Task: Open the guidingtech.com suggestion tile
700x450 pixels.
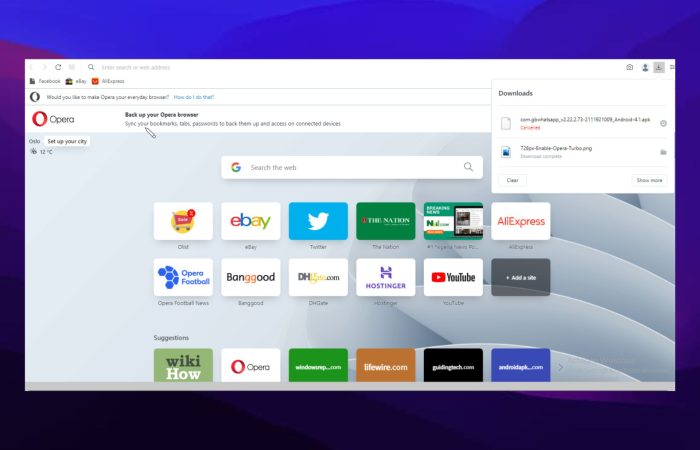Action: 453,365
